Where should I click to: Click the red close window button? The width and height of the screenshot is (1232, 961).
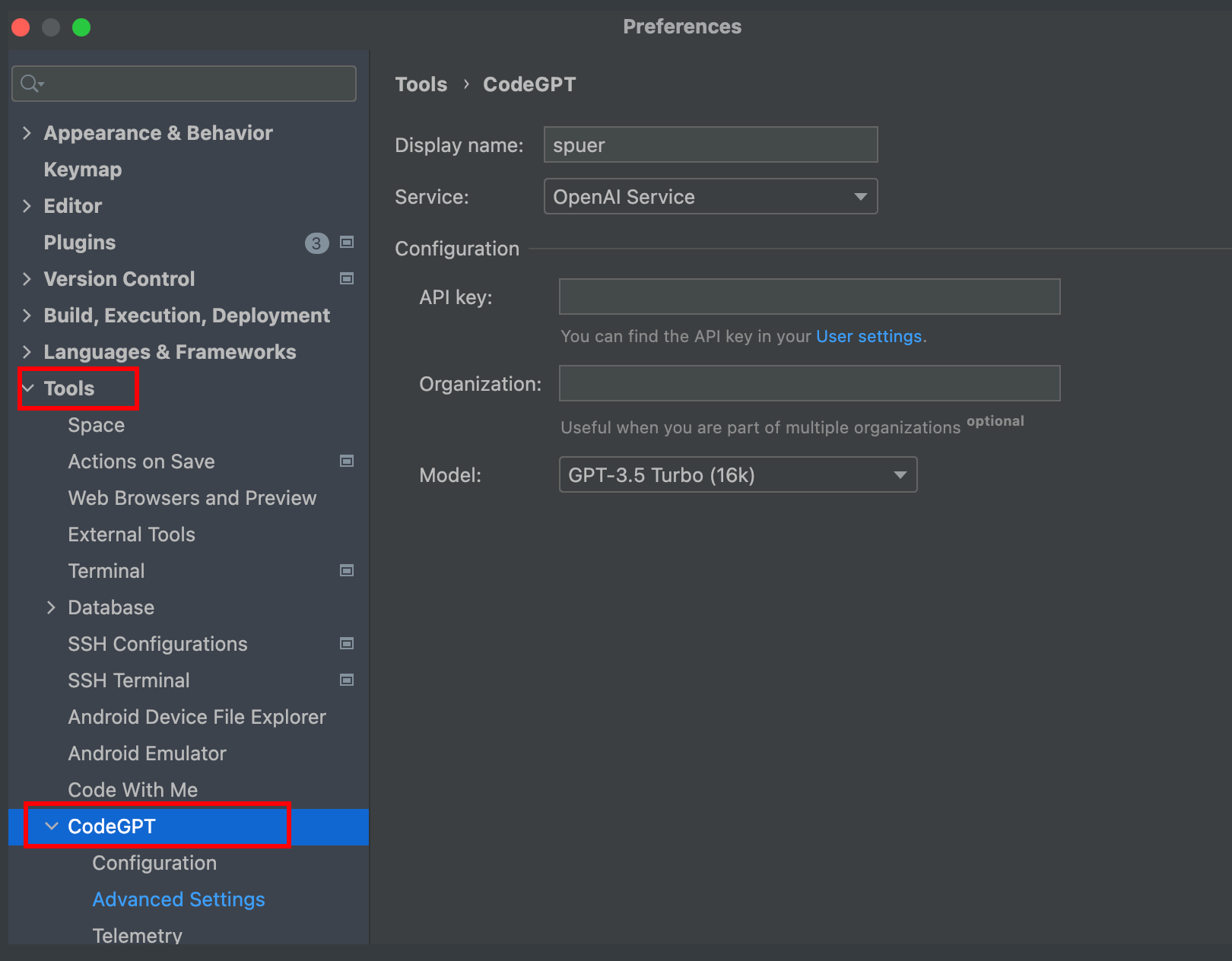pos(21,27)
